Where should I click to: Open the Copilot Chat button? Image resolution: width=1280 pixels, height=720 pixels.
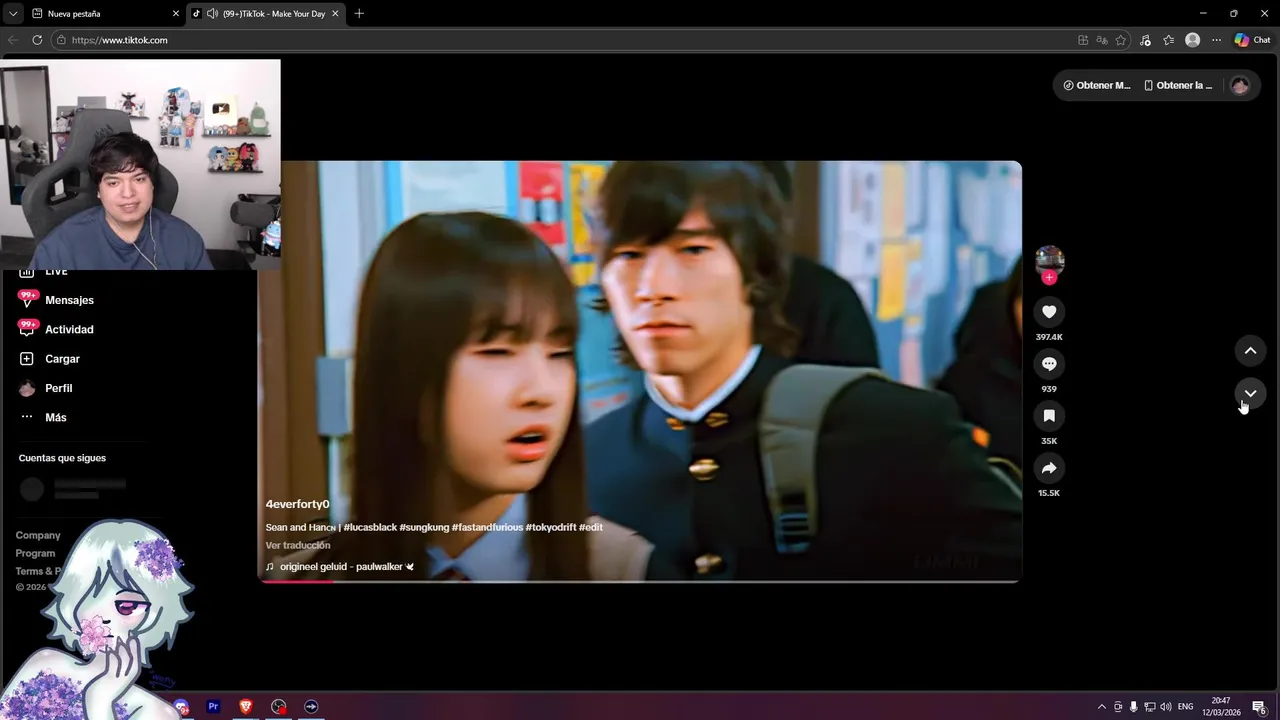[x=1252, y=40]
